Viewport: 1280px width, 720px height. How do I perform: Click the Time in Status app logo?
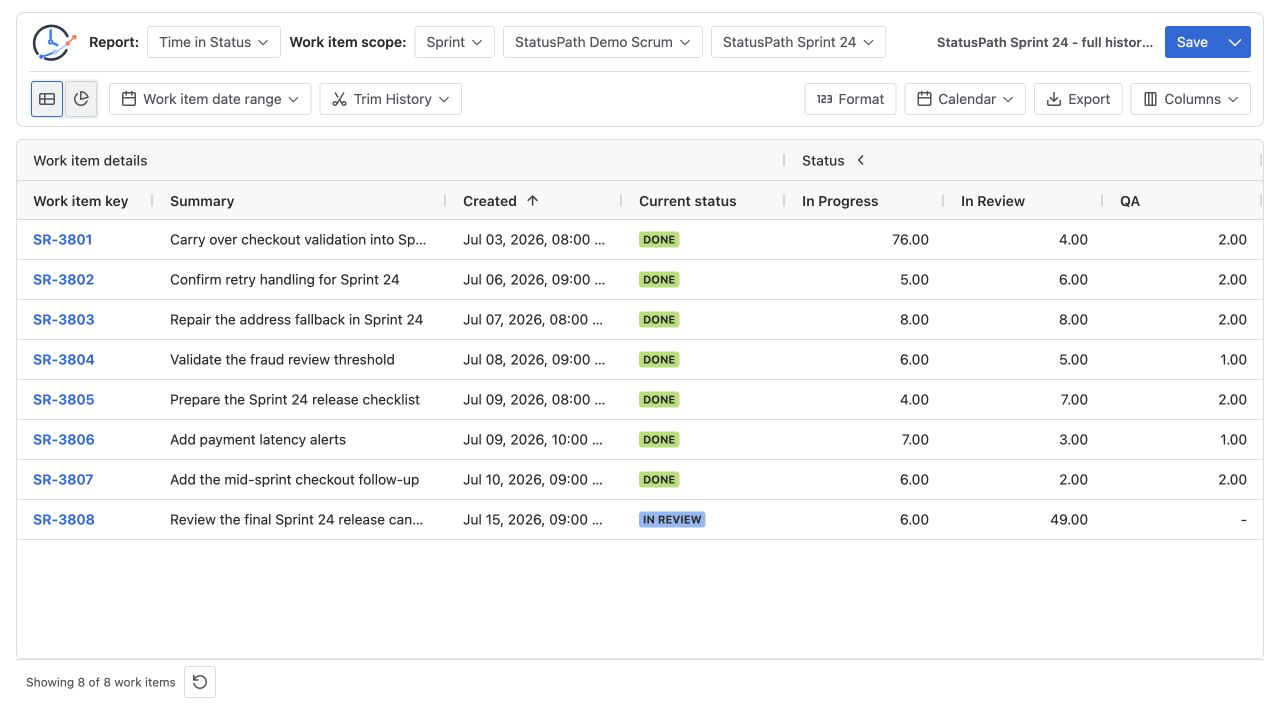click(54, 42)
